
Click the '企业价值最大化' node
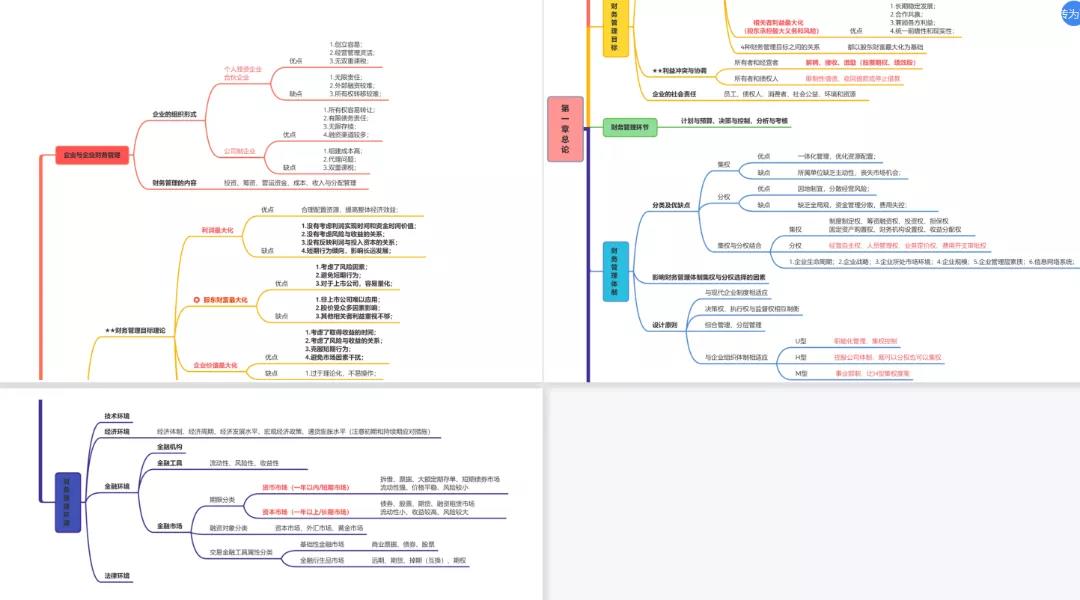[x=215, y=365]
